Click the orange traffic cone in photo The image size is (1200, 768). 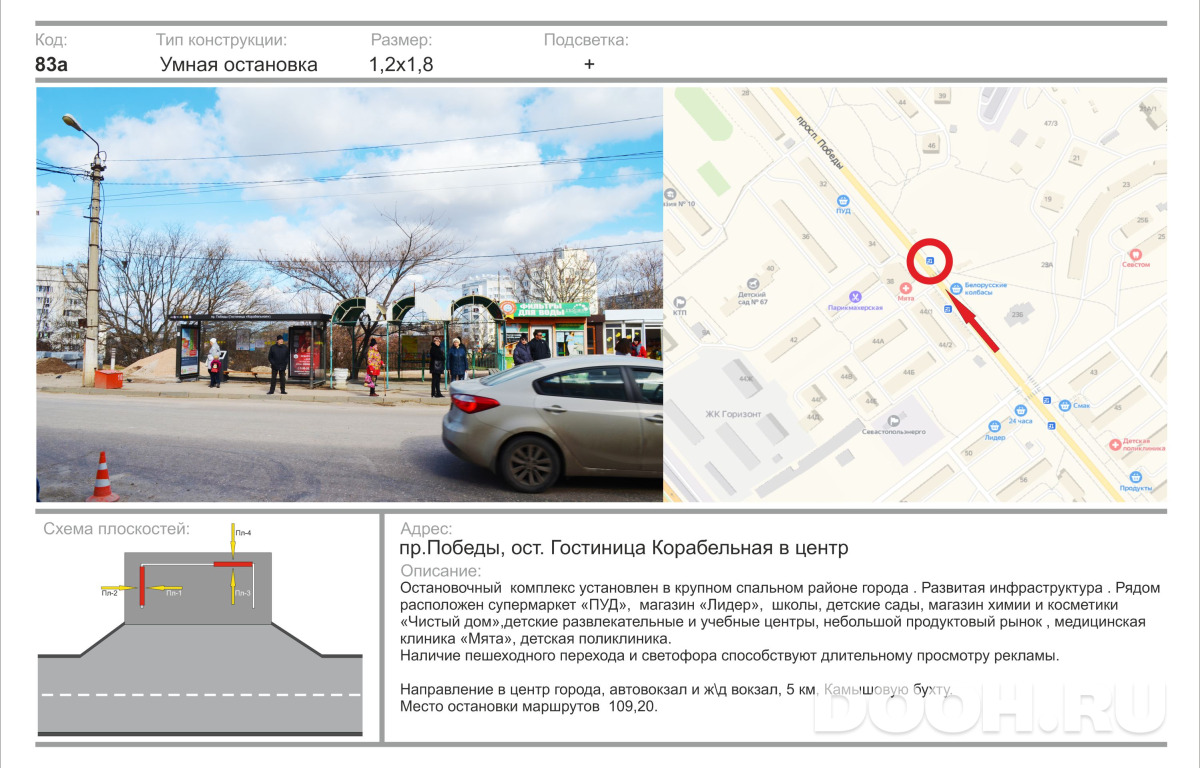click(x=102, y=476)
